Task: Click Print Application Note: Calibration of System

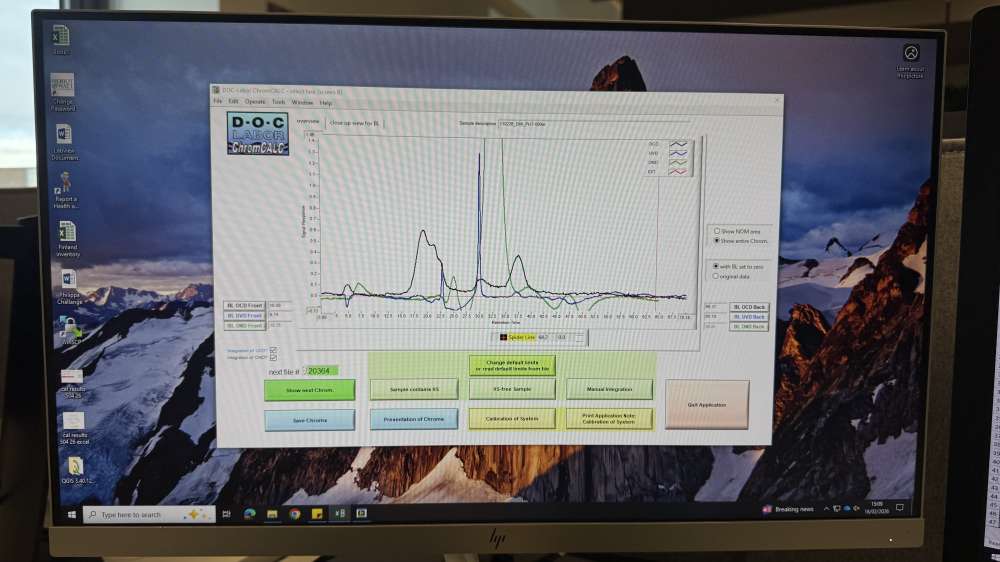Action: click(609, 418)
